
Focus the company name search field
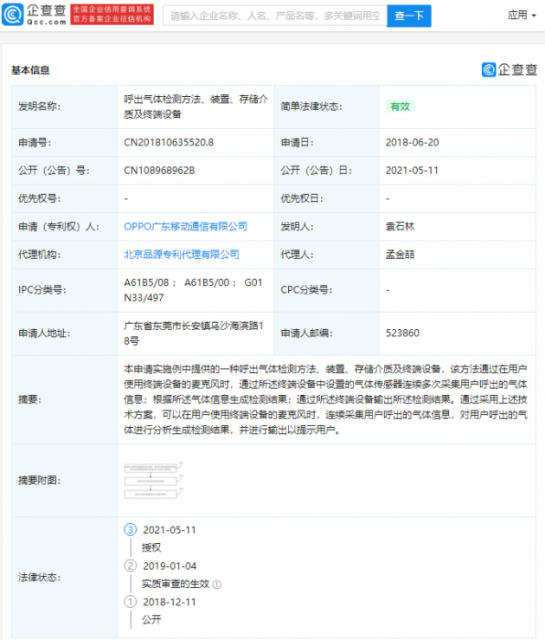coord(275,16)
